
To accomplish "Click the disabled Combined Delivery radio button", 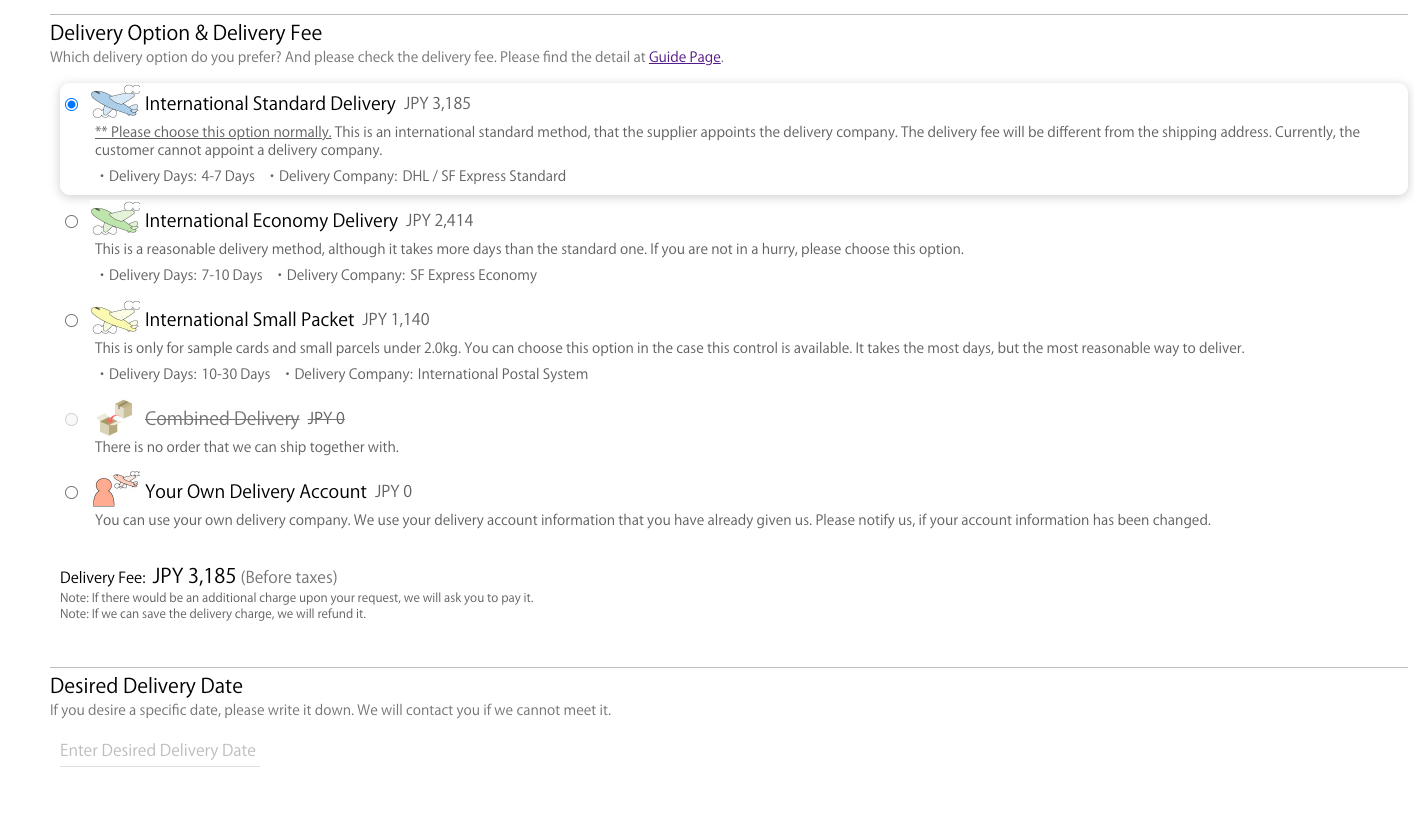I will coord(71,419).
